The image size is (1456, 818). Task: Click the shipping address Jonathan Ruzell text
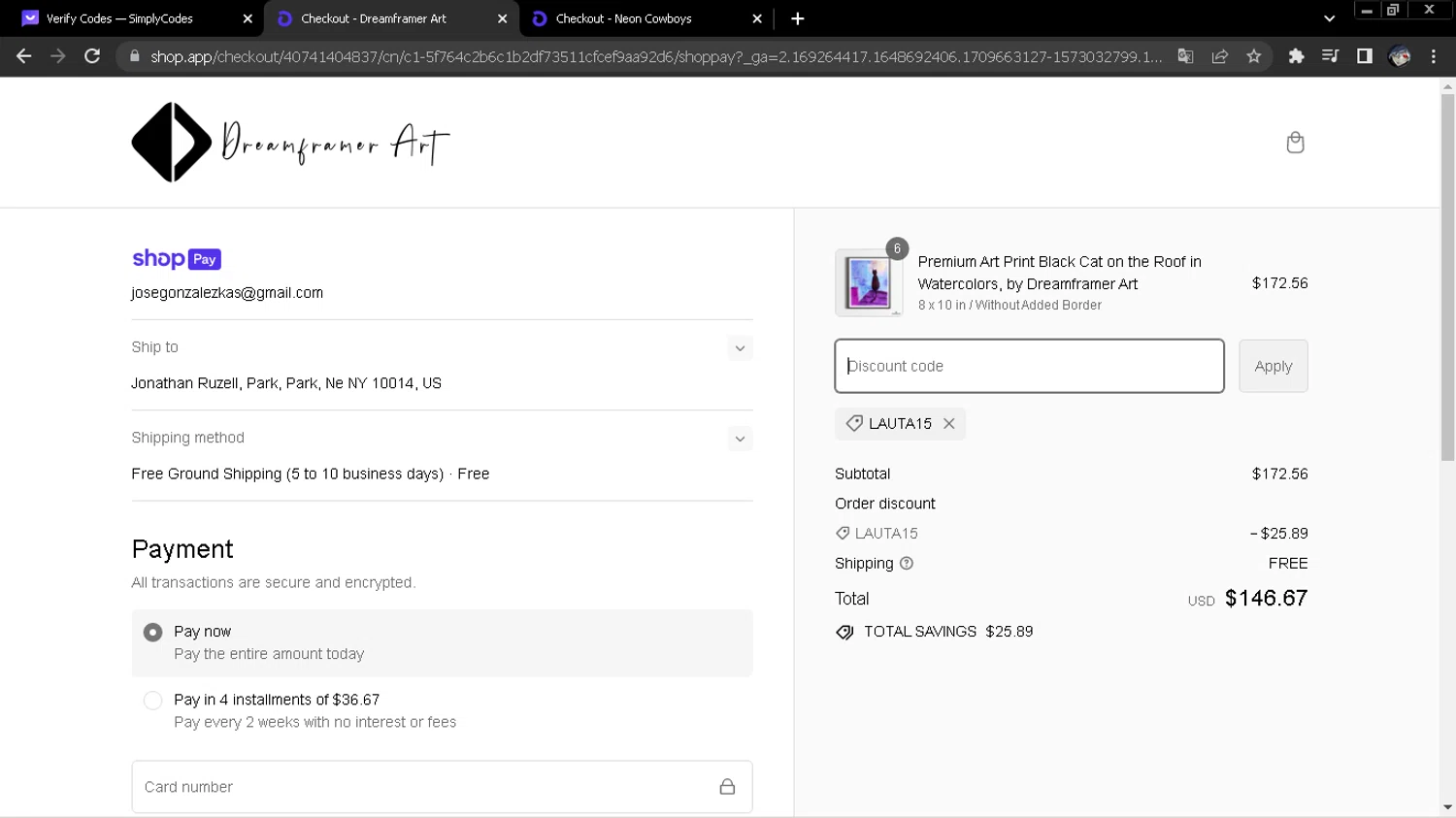coord(286,383)
